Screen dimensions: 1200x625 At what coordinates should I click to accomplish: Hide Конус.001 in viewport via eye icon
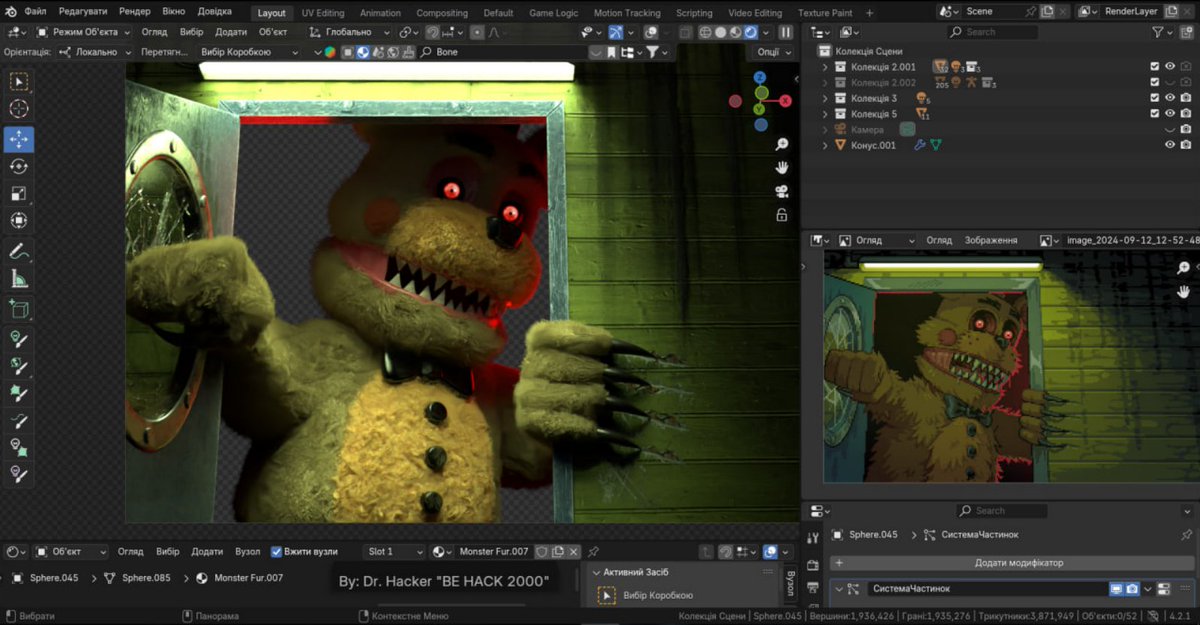coord(1170,145)
